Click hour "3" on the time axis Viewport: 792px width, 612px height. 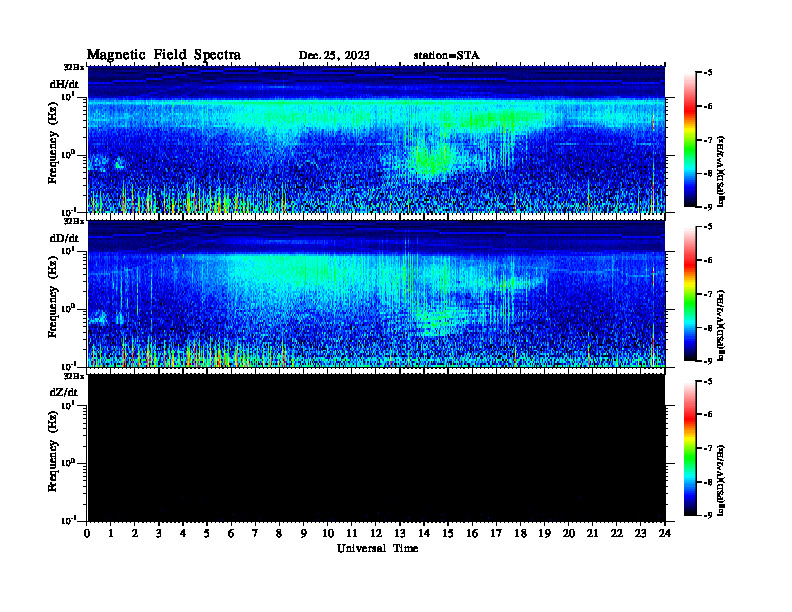[x=159, y=533]
